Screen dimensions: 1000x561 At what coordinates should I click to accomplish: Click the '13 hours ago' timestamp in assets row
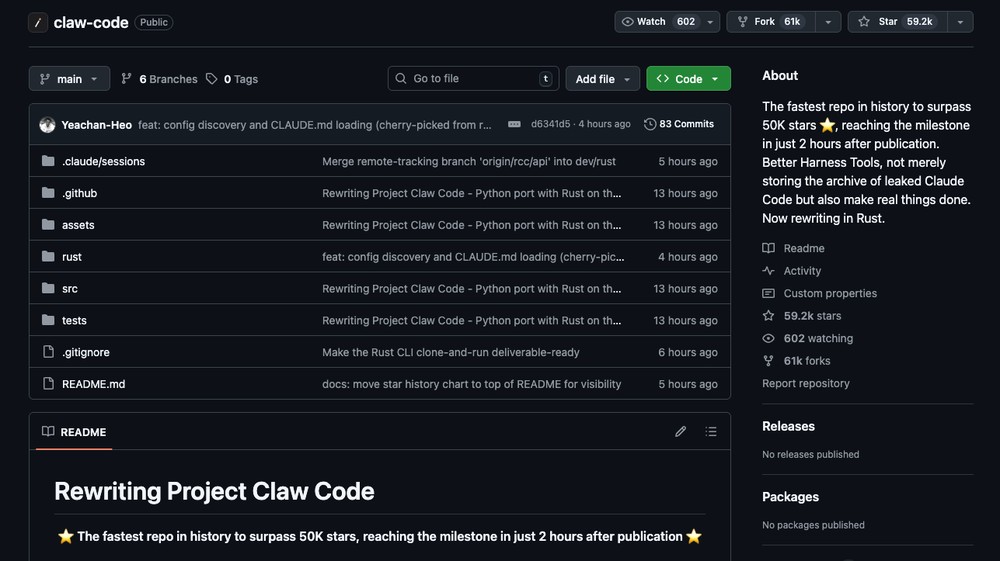685,225
